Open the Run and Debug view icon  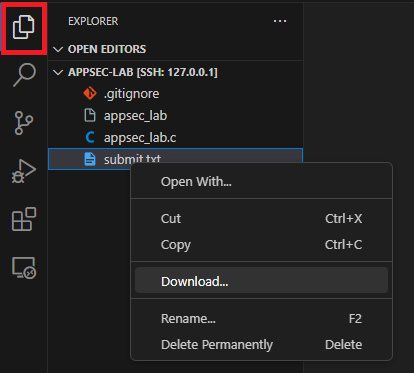coord(24,171)
